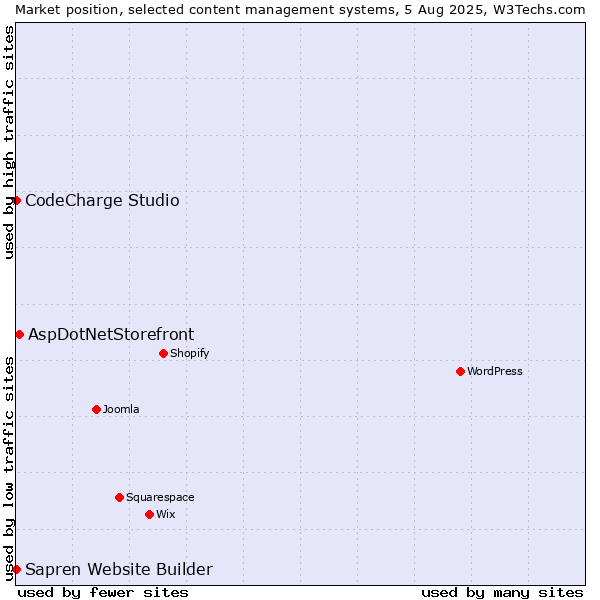Click the 'used by fewer sites' axis label
The height and width of the screenshot is (600, 600).
pyautogui.click(x=103, y=593)
